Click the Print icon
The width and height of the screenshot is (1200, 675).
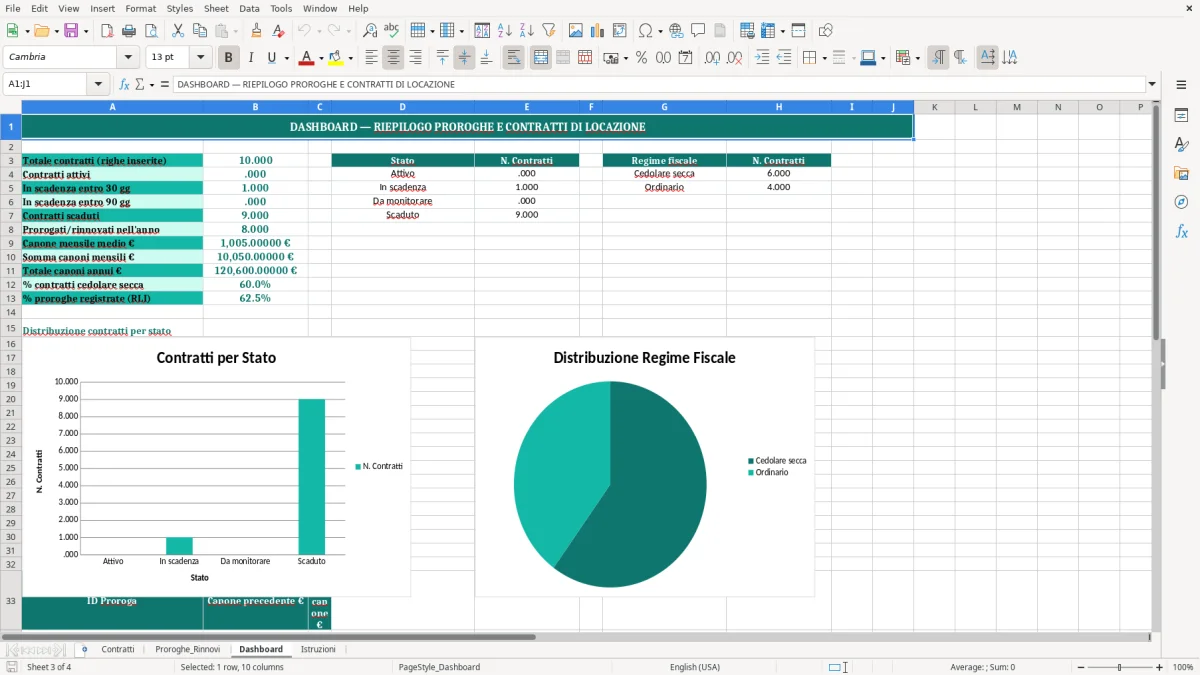tap(129, 31)
